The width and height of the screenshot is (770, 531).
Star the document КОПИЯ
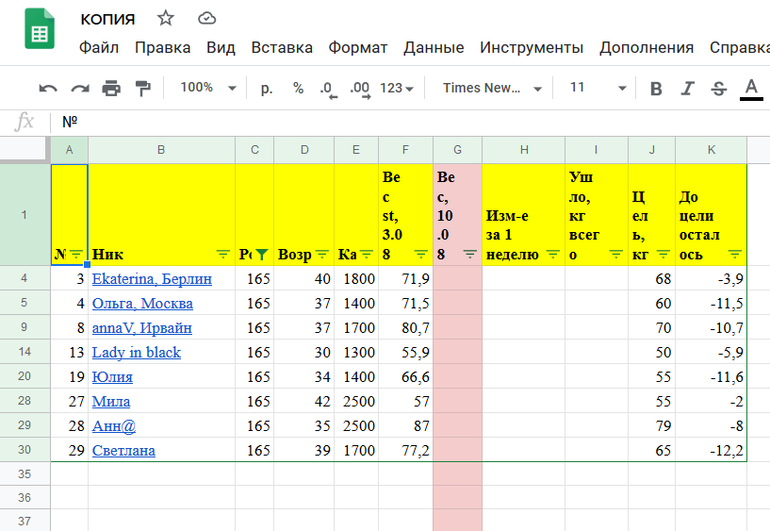165,19
